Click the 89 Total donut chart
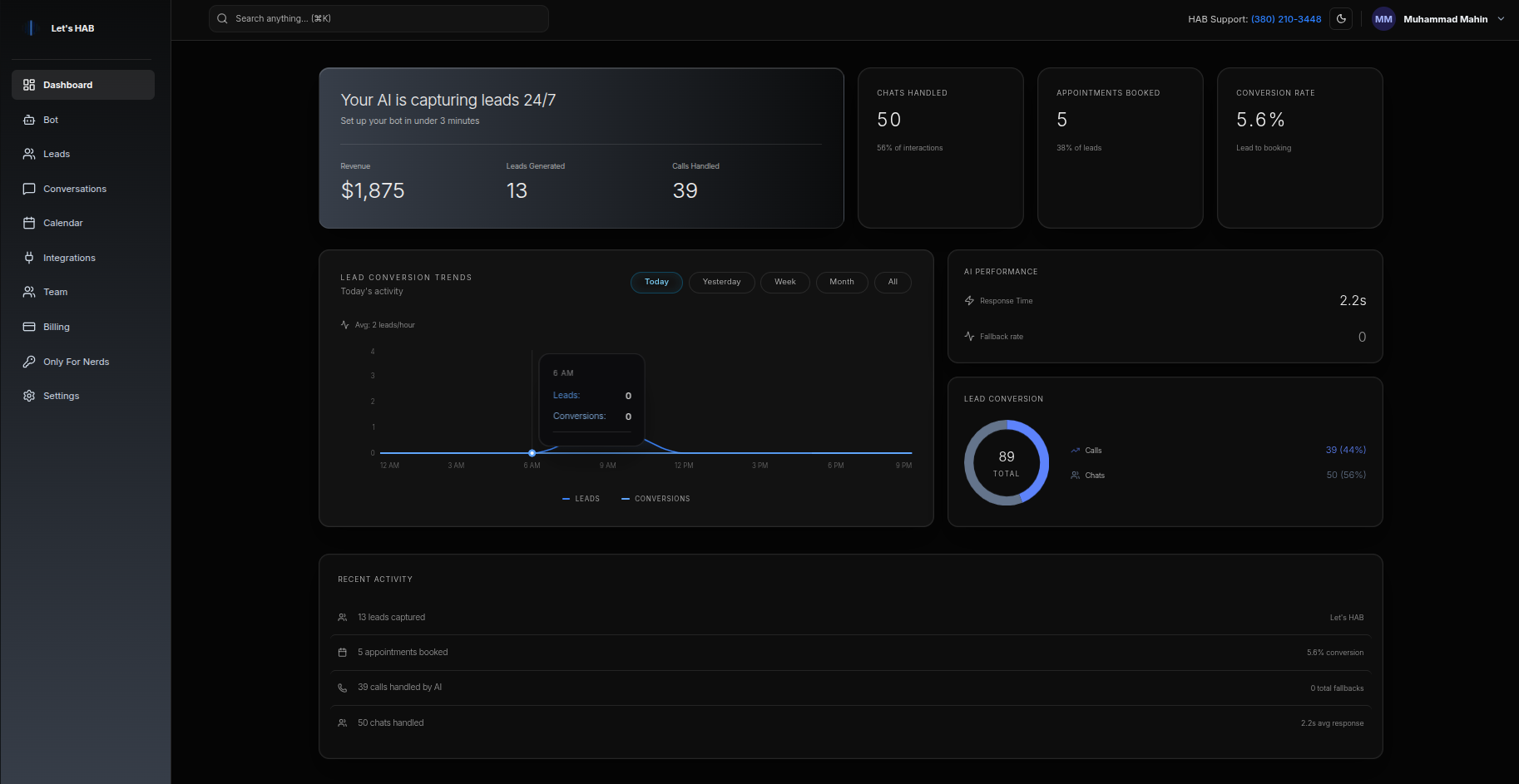This screenshot has height=784, width=1519. pyautogui.click(x=1007, y=463)
